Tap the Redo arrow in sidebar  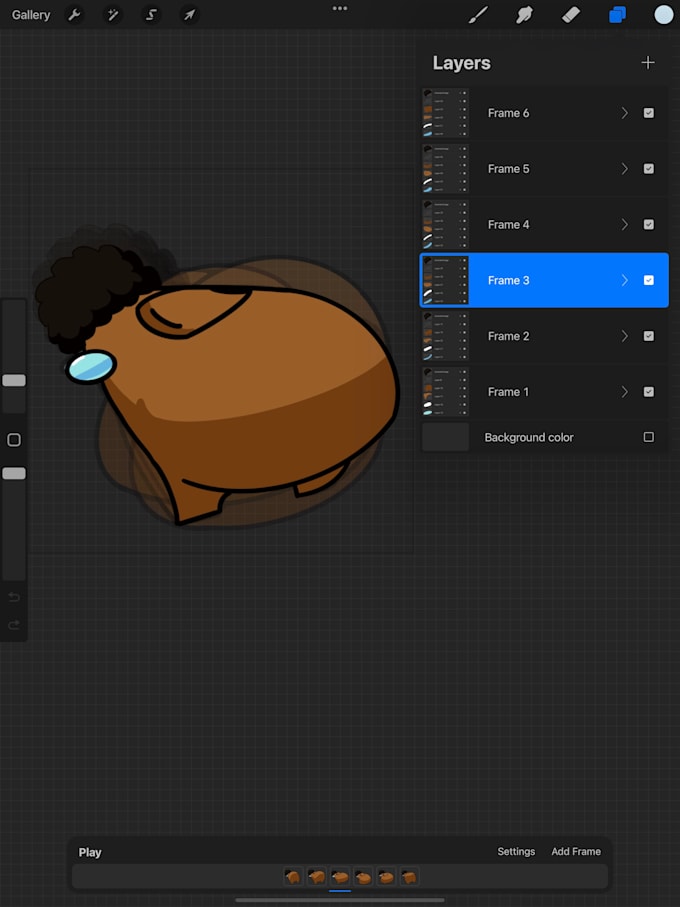(14, 625)
